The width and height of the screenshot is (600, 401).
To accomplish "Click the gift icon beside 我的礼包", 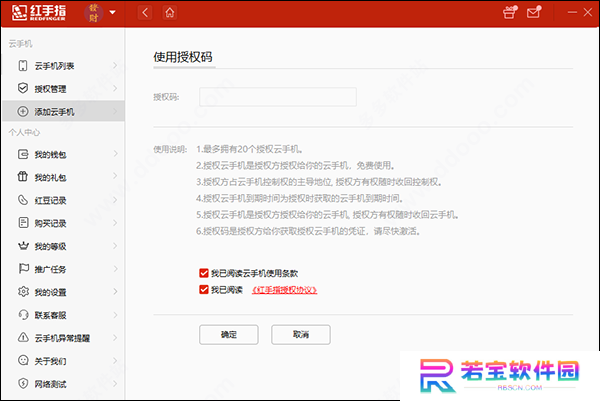I will (23, 177).
